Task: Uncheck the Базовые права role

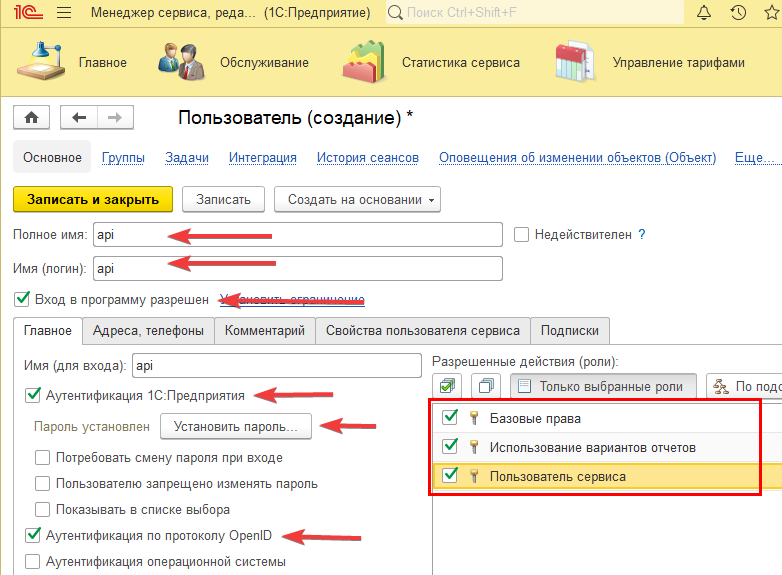Action: pyautogui.click(x=450, y=418)
